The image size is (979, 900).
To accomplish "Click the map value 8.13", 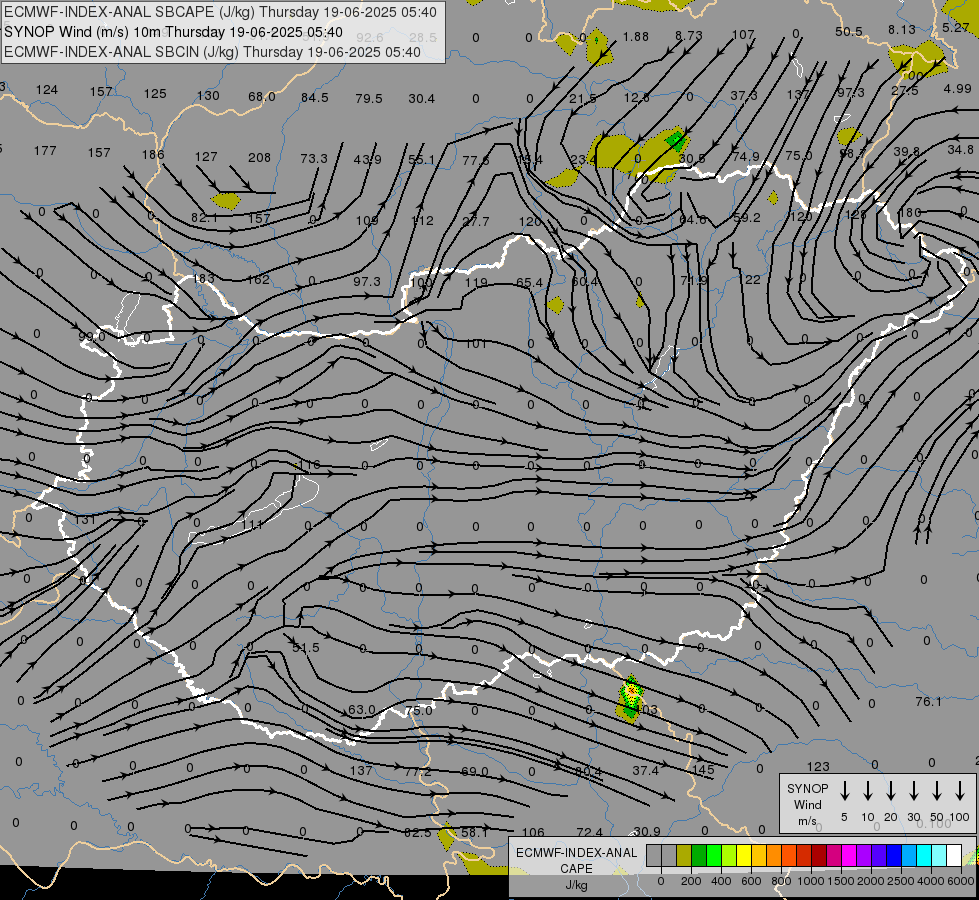I will coord(902,29).
